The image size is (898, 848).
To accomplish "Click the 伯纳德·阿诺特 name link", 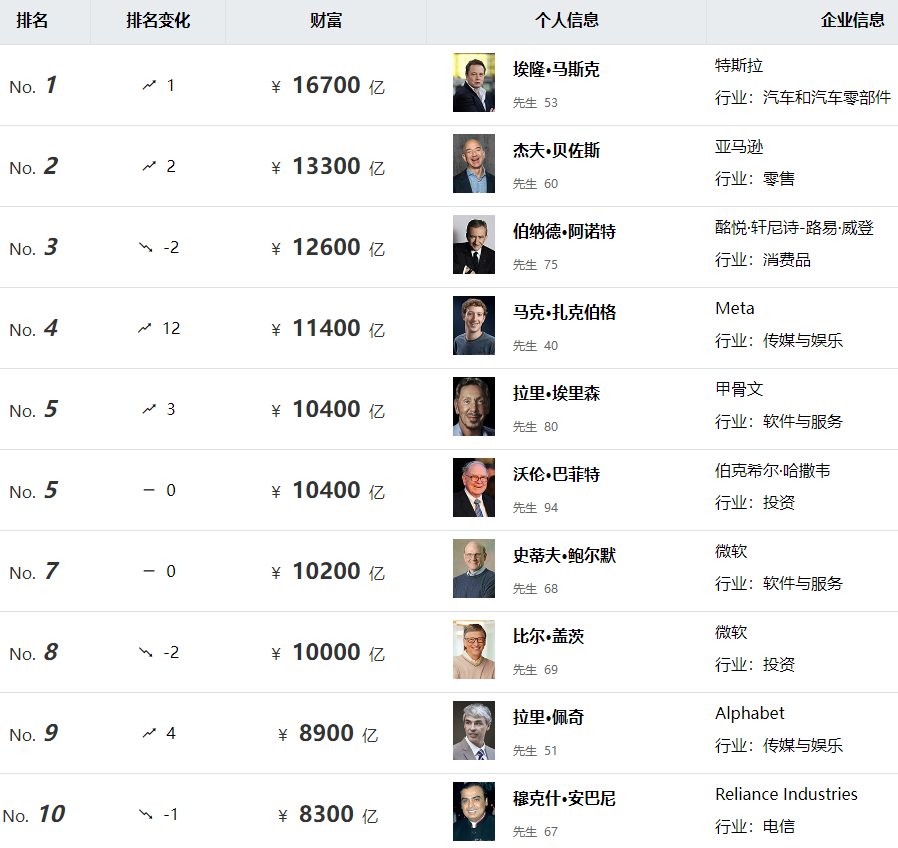I will (x=564, y=232).
